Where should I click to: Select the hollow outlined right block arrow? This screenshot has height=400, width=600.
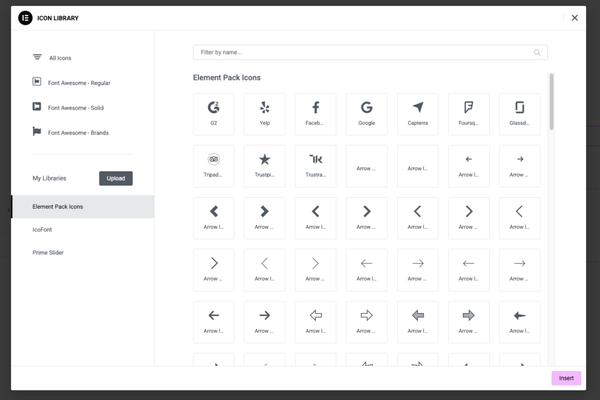coord(367,322)
